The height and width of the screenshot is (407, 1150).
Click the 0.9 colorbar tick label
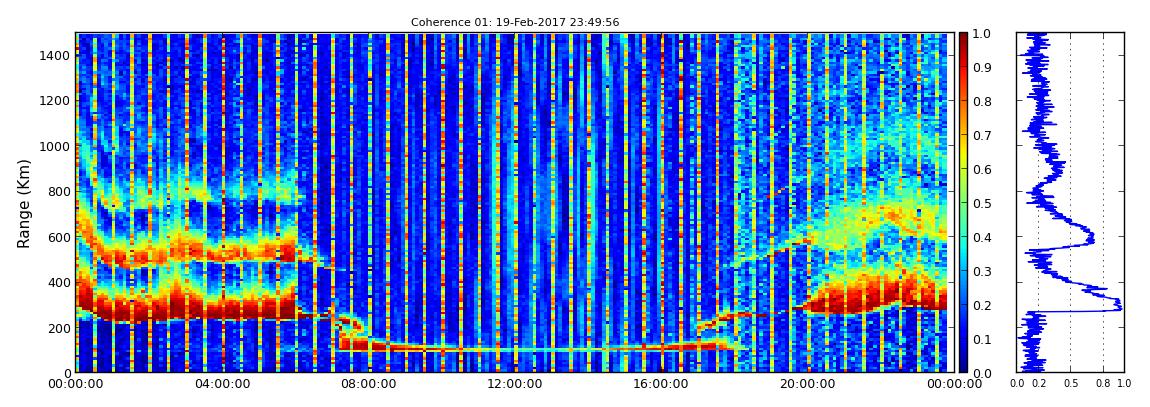[x=983, y=67]
